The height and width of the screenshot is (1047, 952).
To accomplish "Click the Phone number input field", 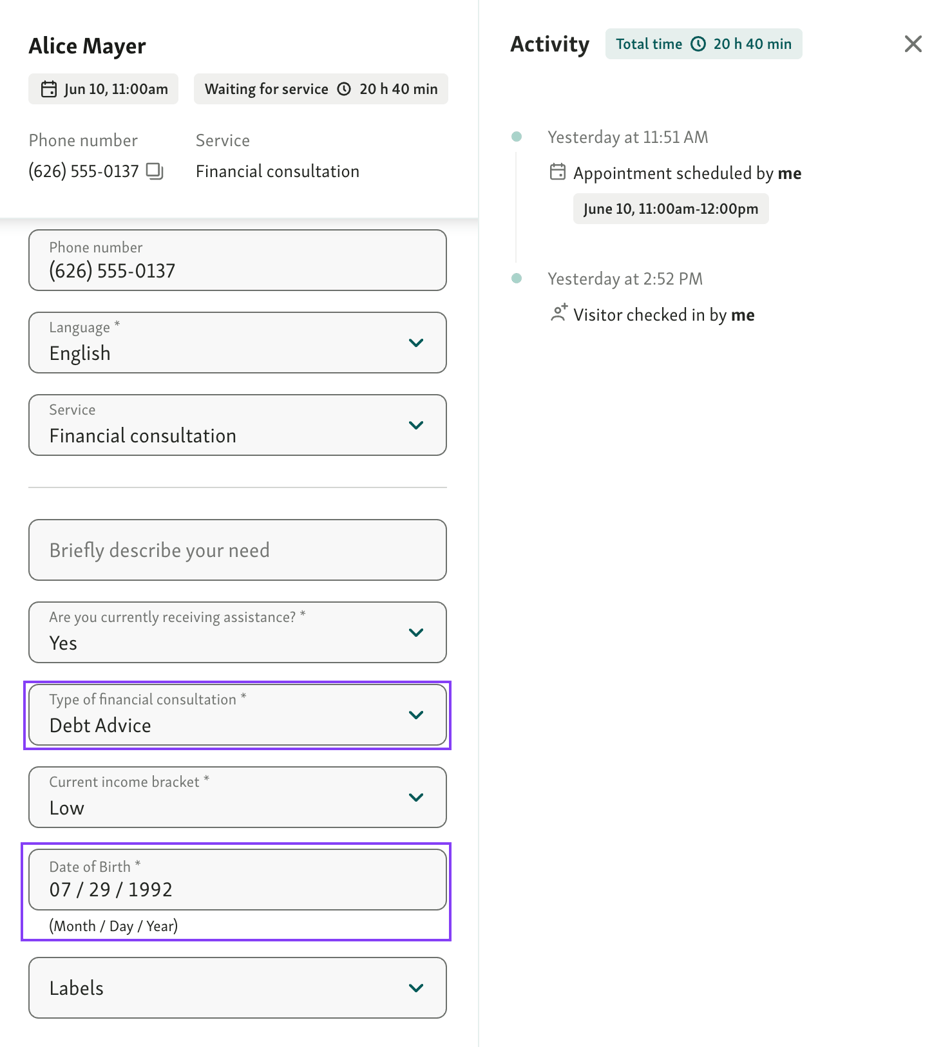I will (x=237, y=260).
